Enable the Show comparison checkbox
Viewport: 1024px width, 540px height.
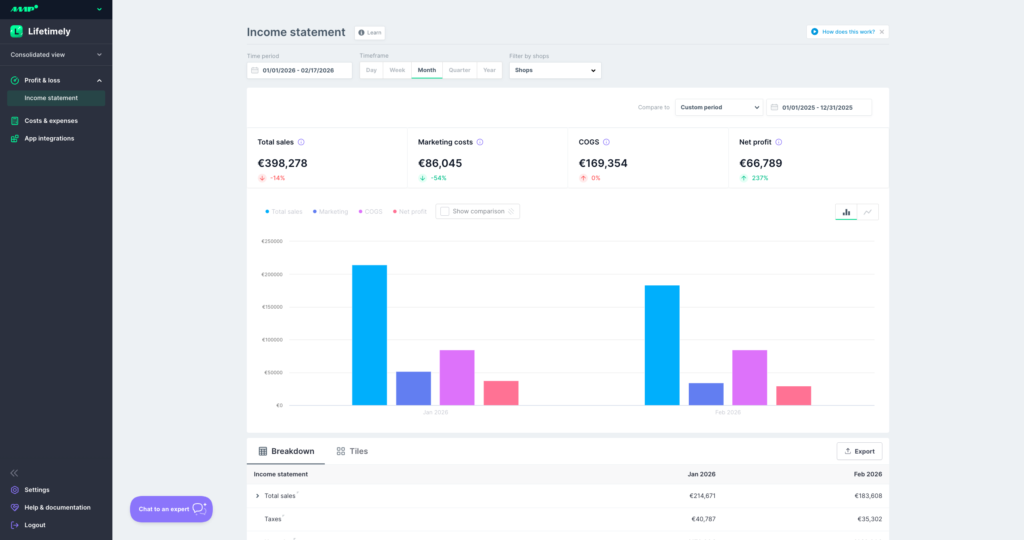point(445,212)
